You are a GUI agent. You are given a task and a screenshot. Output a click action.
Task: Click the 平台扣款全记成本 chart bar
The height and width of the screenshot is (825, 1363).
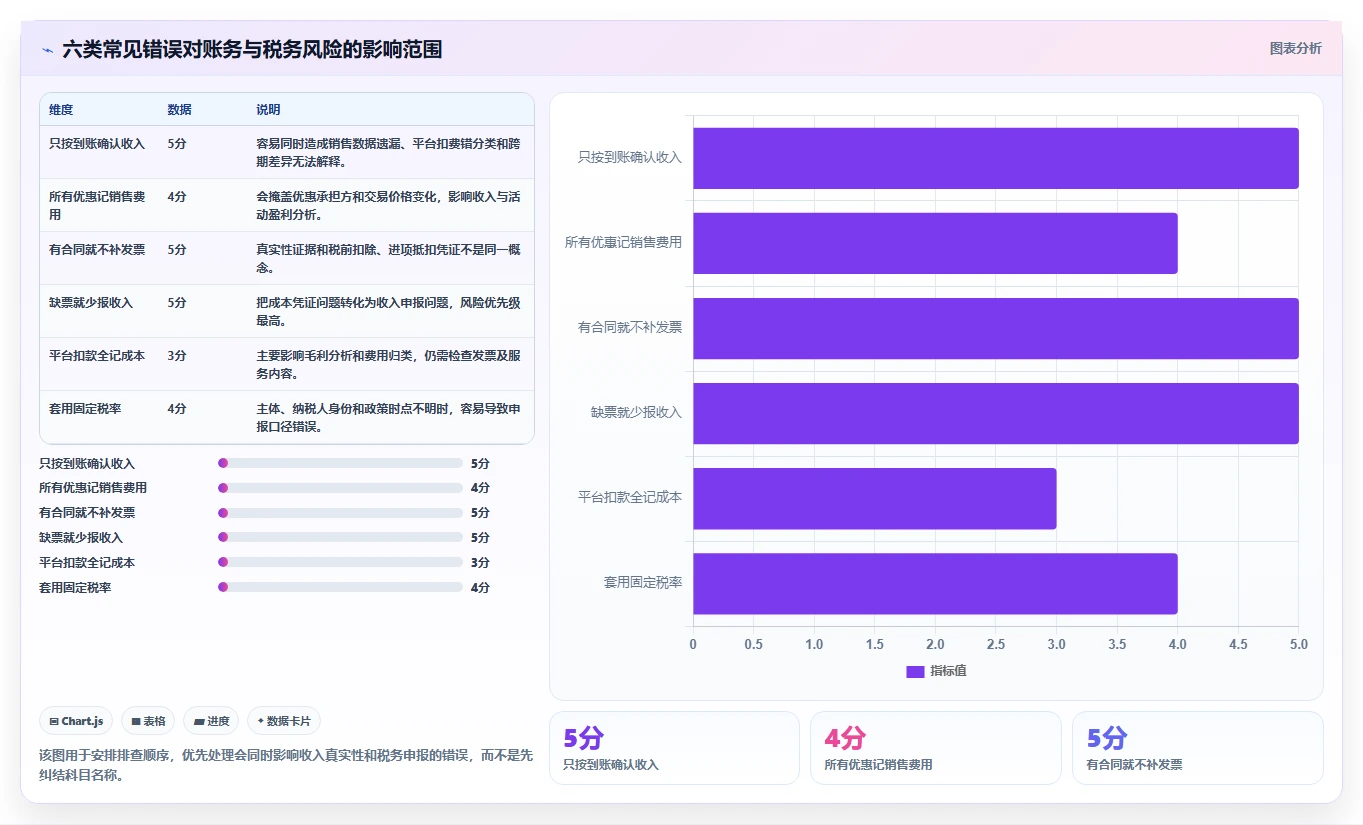[874, 498]
